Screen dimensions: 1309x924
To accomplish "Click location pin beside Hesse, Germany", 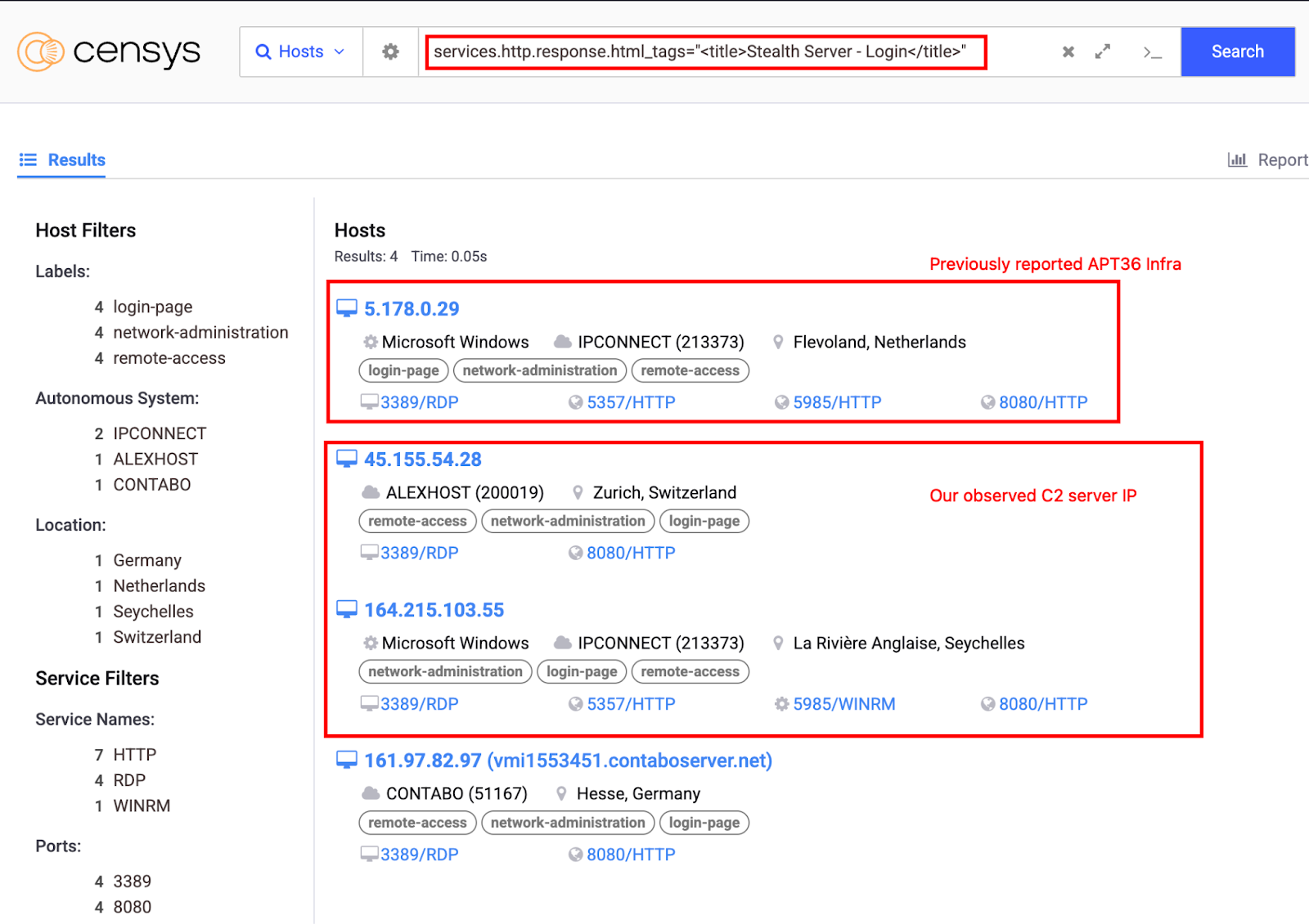I will click(x=561, y=793).
